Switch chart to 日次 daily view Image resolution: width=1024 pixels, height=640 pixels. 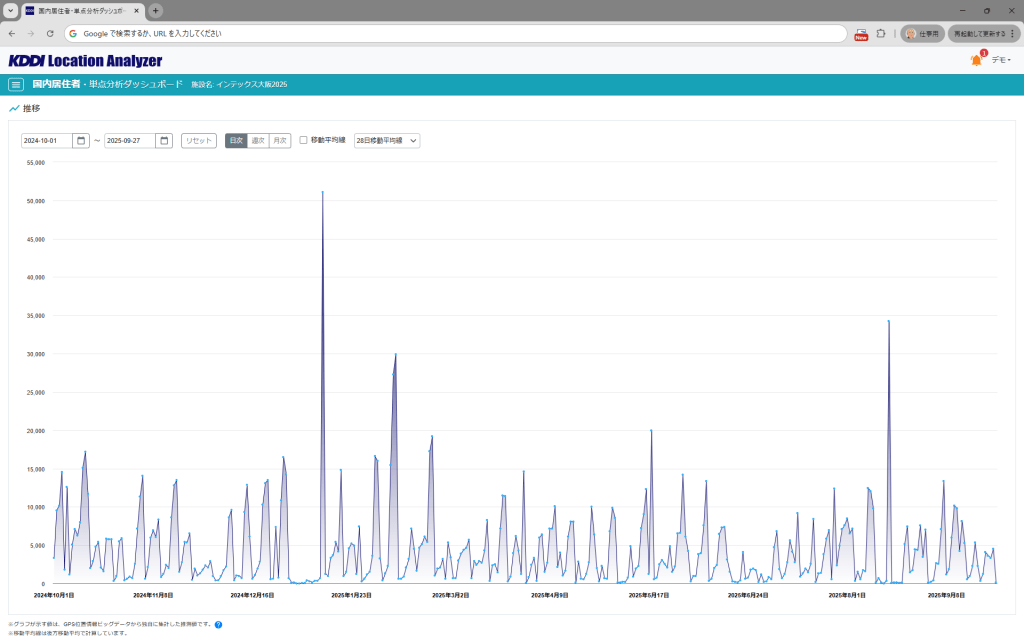click(236, 141)
